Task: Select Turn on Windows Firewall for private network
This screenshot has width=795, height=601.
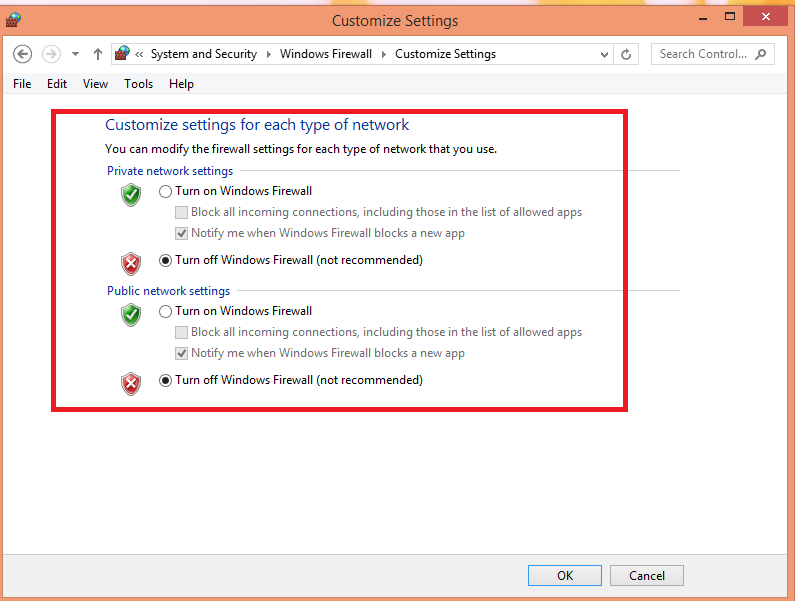Action: coord(165,191)
